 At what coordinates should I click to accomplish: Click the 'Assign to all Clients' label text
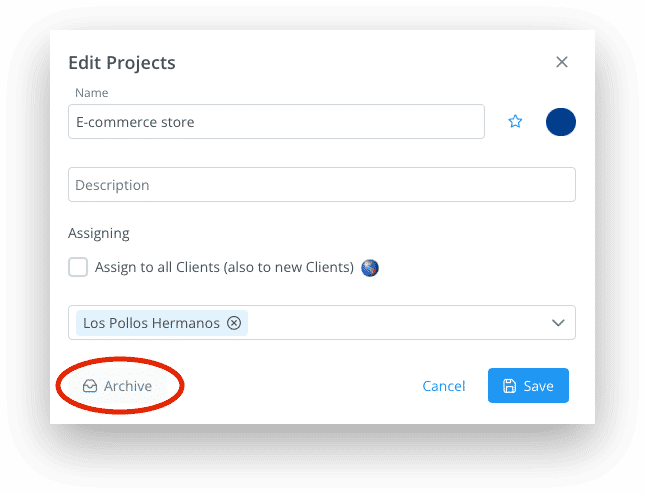tap(224, 267)
